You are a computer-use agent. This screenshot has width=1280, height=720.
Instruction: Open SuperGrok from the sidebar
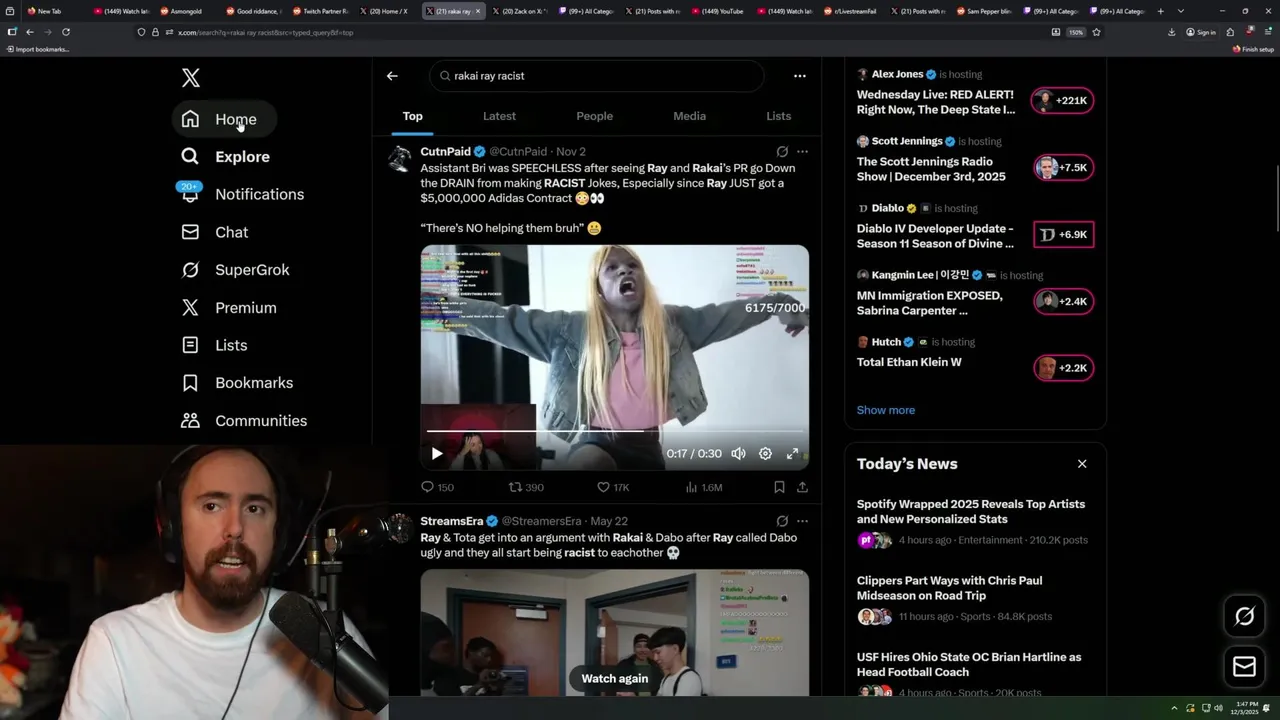pyautogui.click(x=235, y=270)
